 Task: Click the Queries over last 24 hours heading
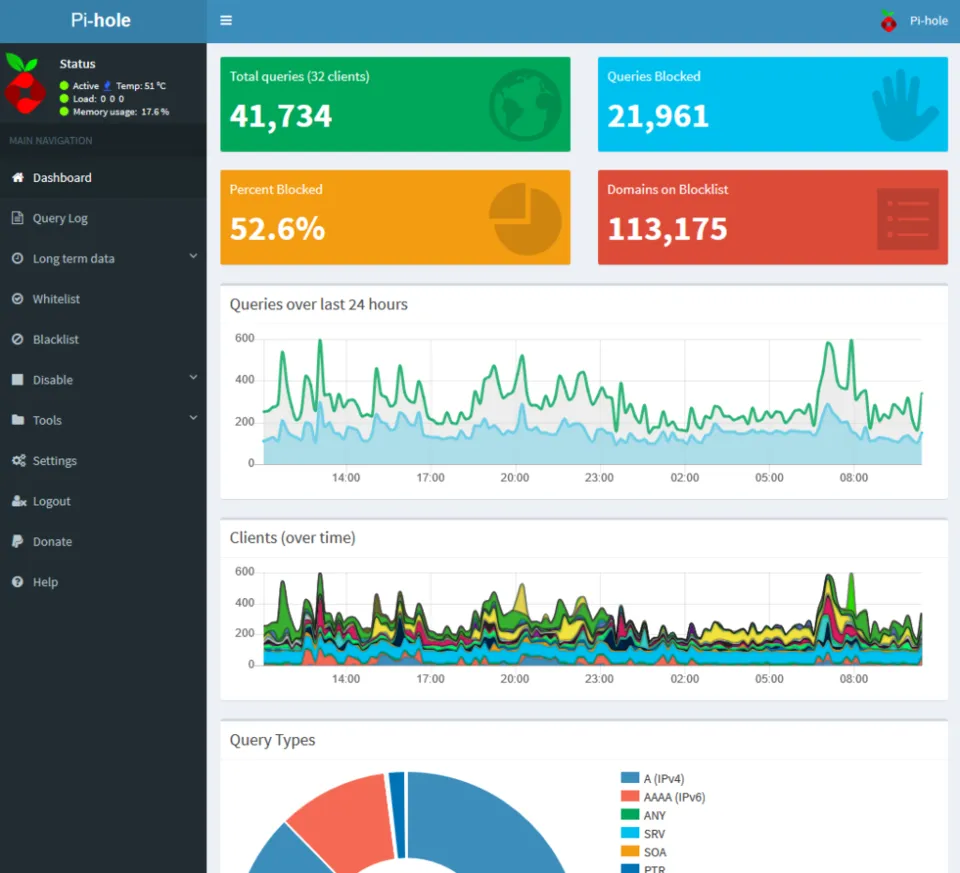318,304
